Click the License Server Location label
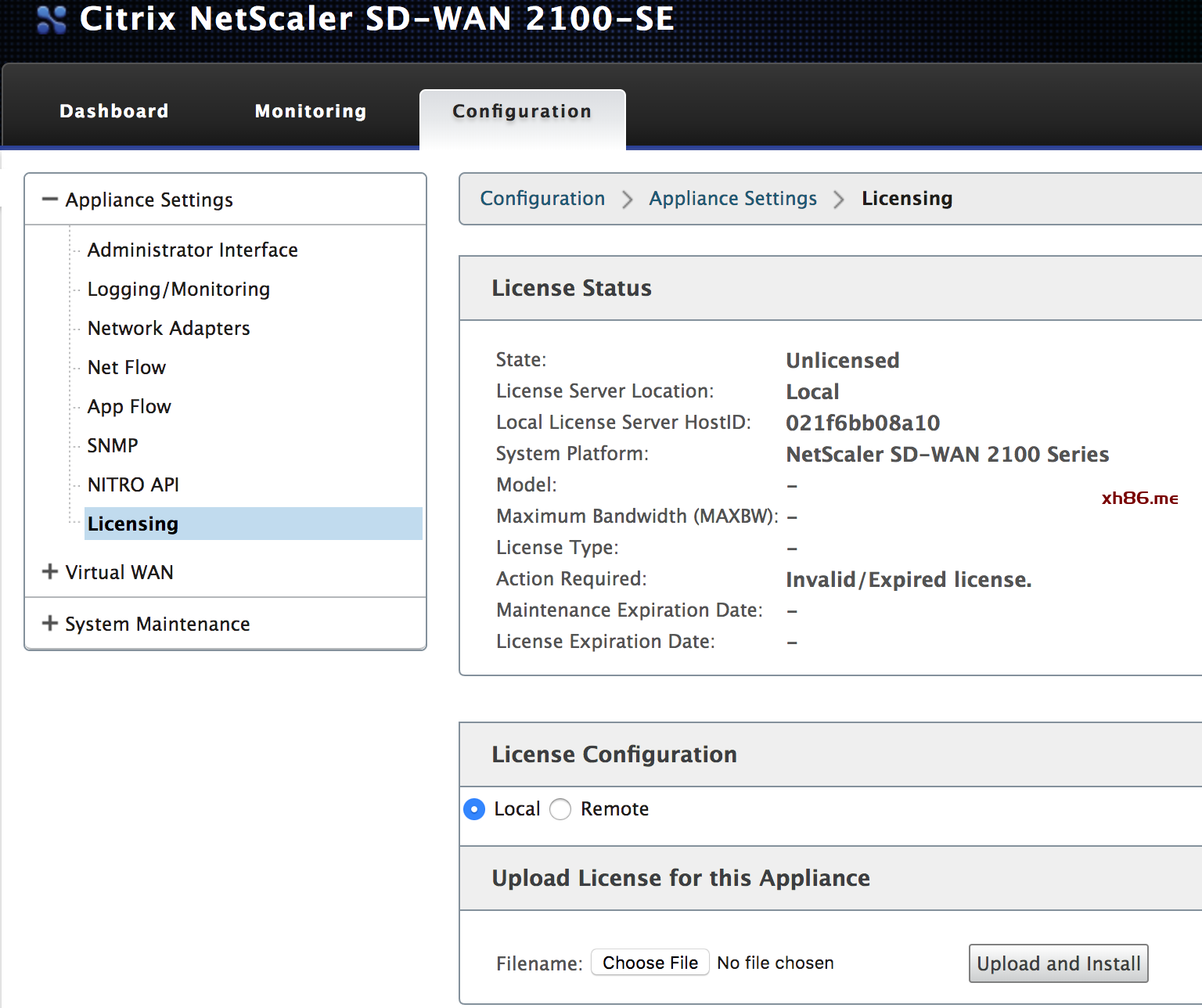Image resolution: width=1202 pixels, height=1008 pixels. 605,391
